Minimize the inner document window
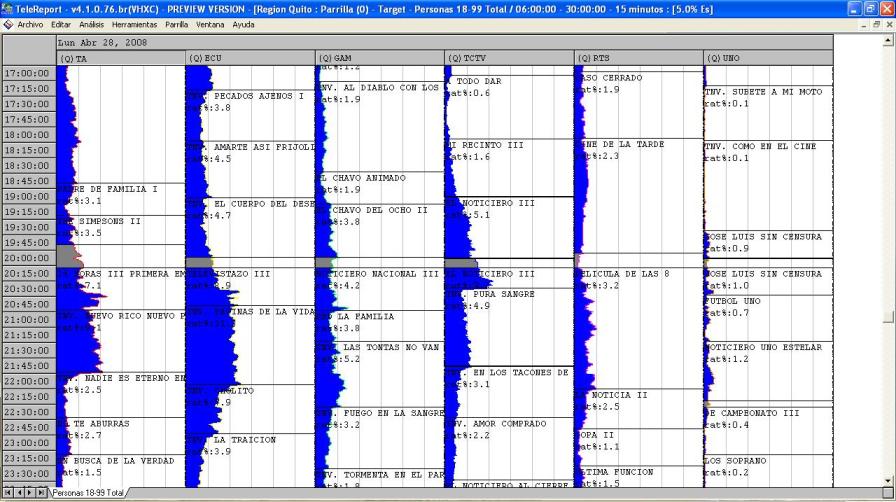Image resolution: width=896 pixels, height=502 pixels. pos(863,25)
